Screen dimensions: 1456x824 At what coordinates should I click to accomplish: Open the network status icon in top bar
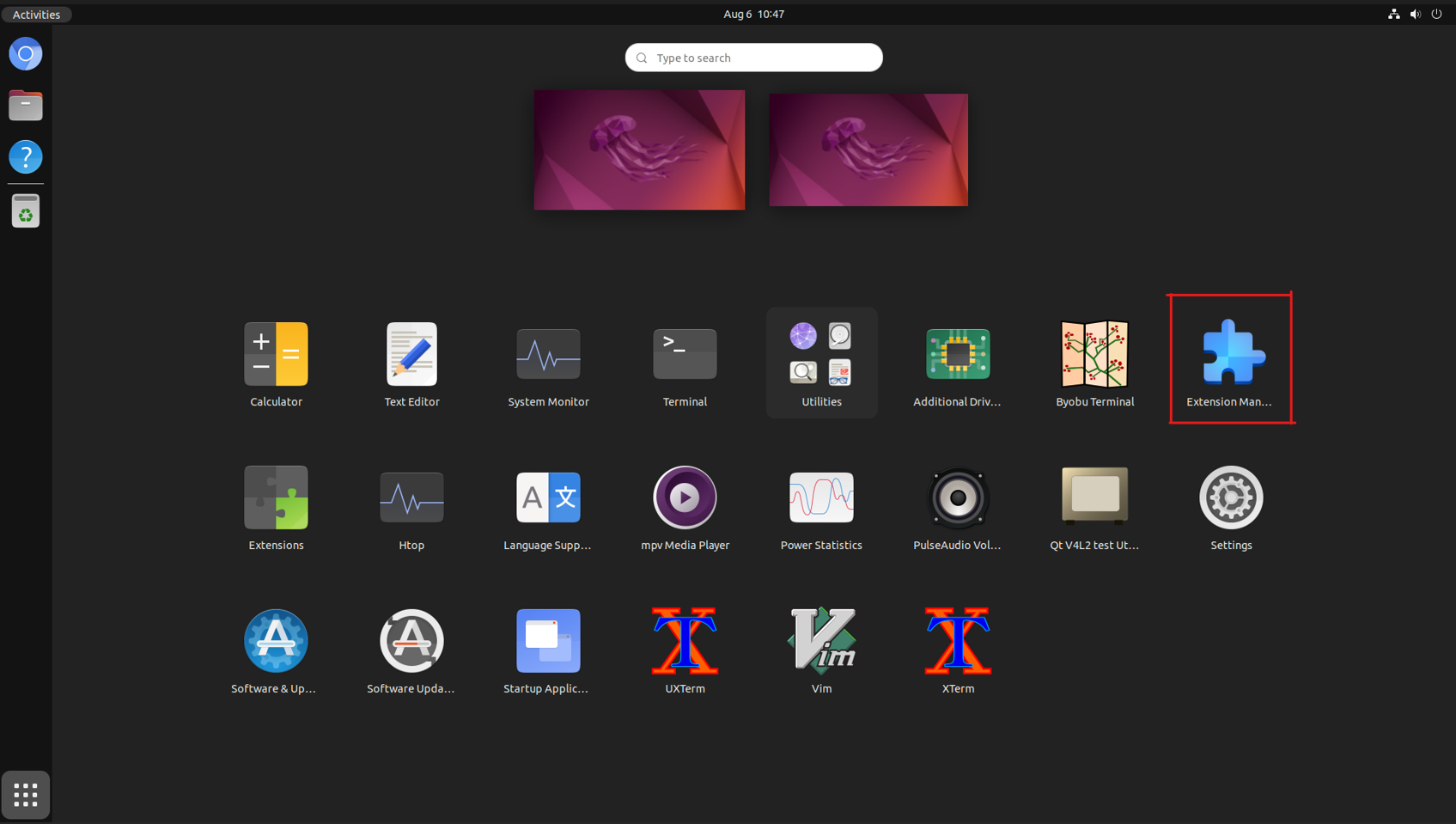[1393, 15]
